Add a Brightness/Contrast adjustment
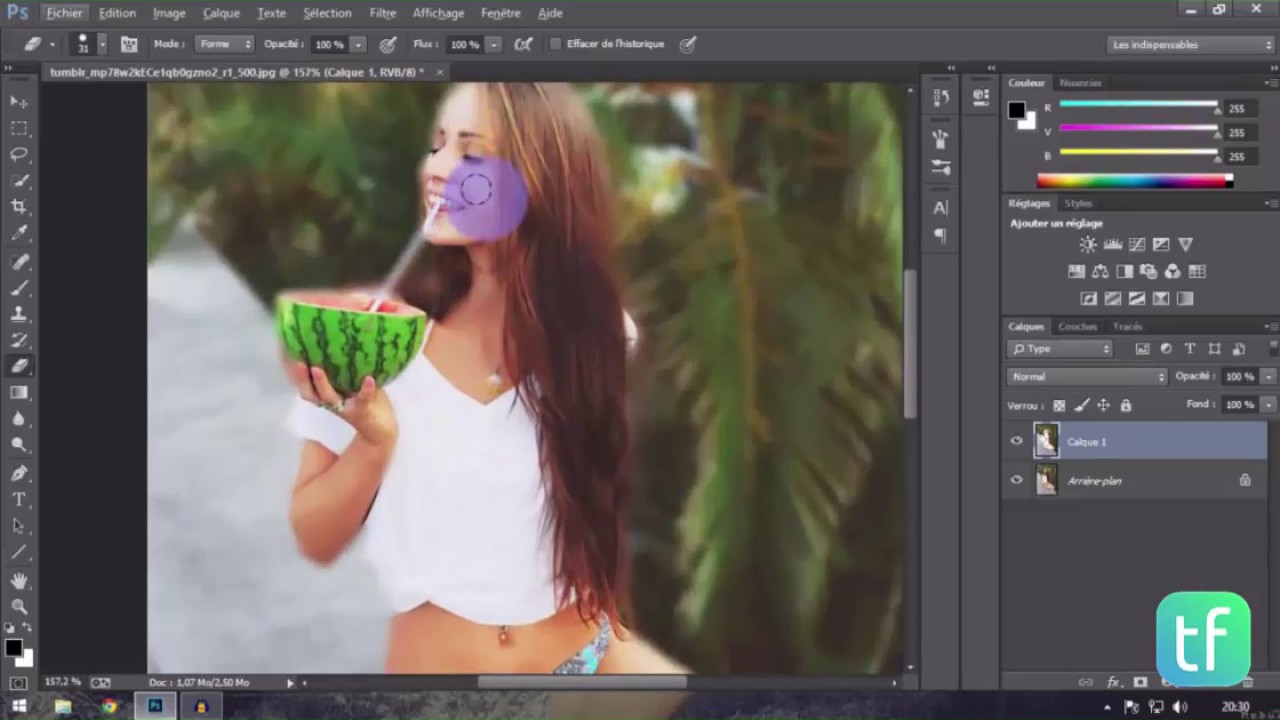 [1088, 244]
